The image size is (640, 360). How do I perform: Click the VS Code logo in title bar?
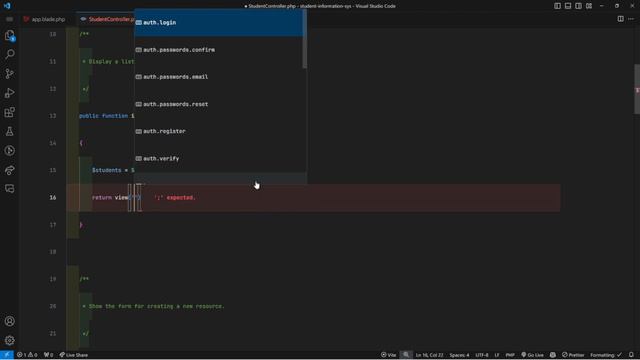coord(7,6)
